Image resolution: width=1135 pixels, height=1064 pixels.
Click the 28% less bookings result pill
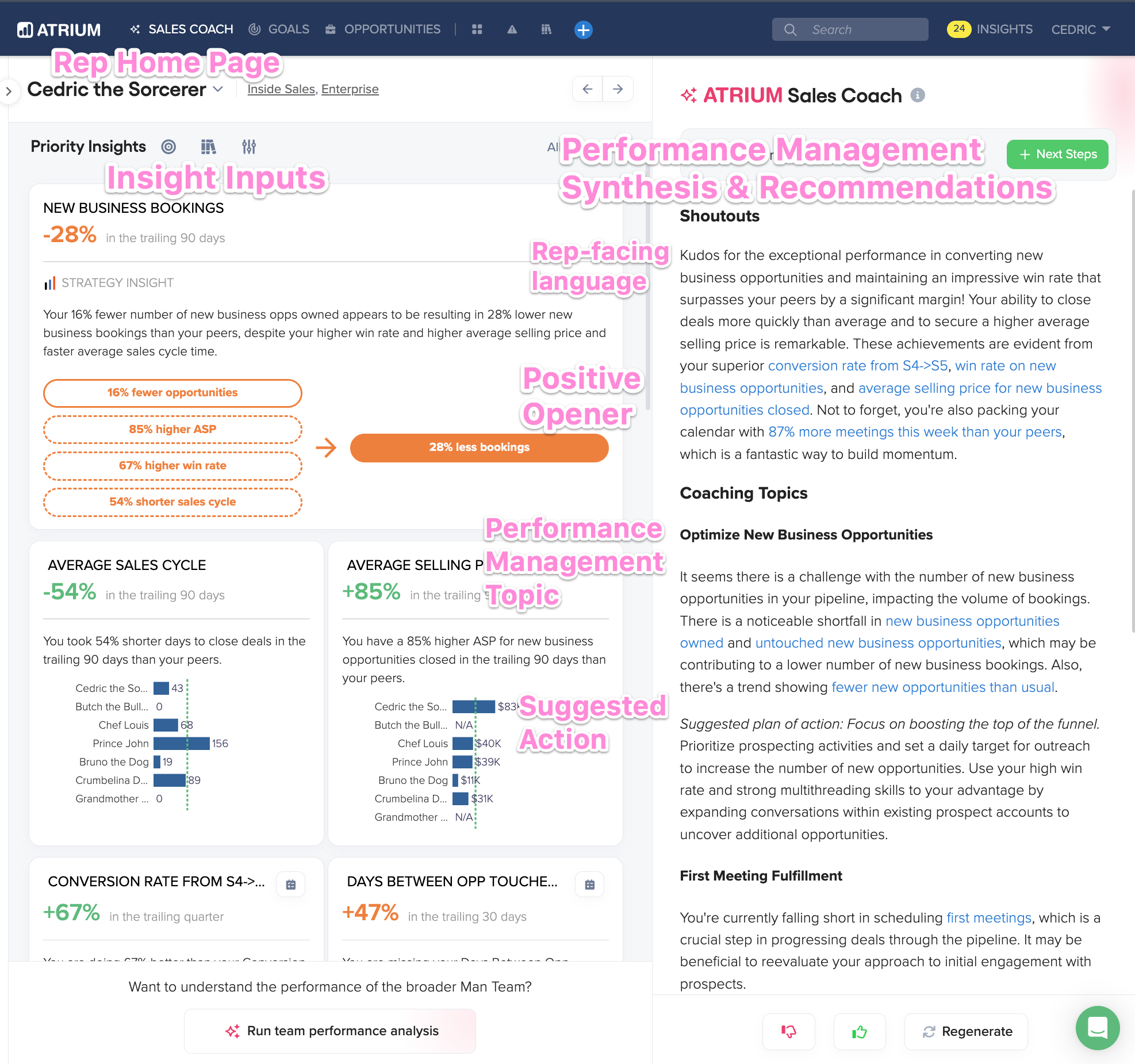point(479,447)
